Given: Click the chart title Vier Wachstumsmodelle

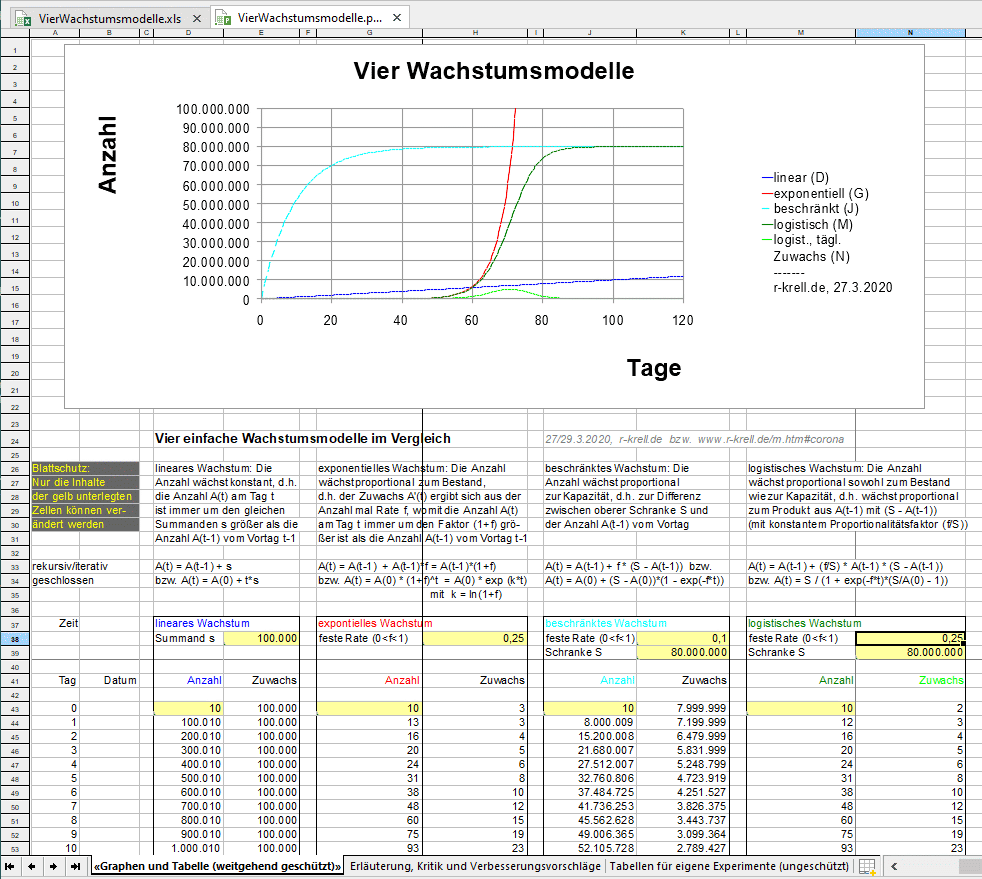Looking at the screenshot, I should click(493, 72).
